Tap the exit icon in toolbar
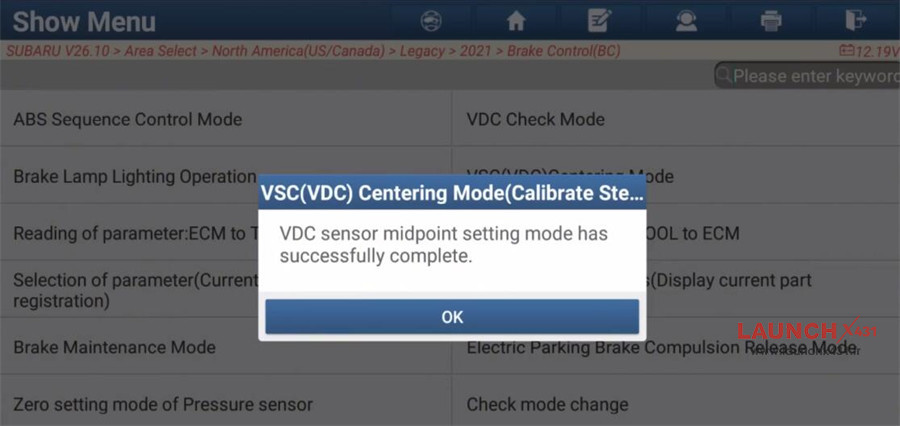The height and width of the screenshot is (426, 900). coord(855,20)
